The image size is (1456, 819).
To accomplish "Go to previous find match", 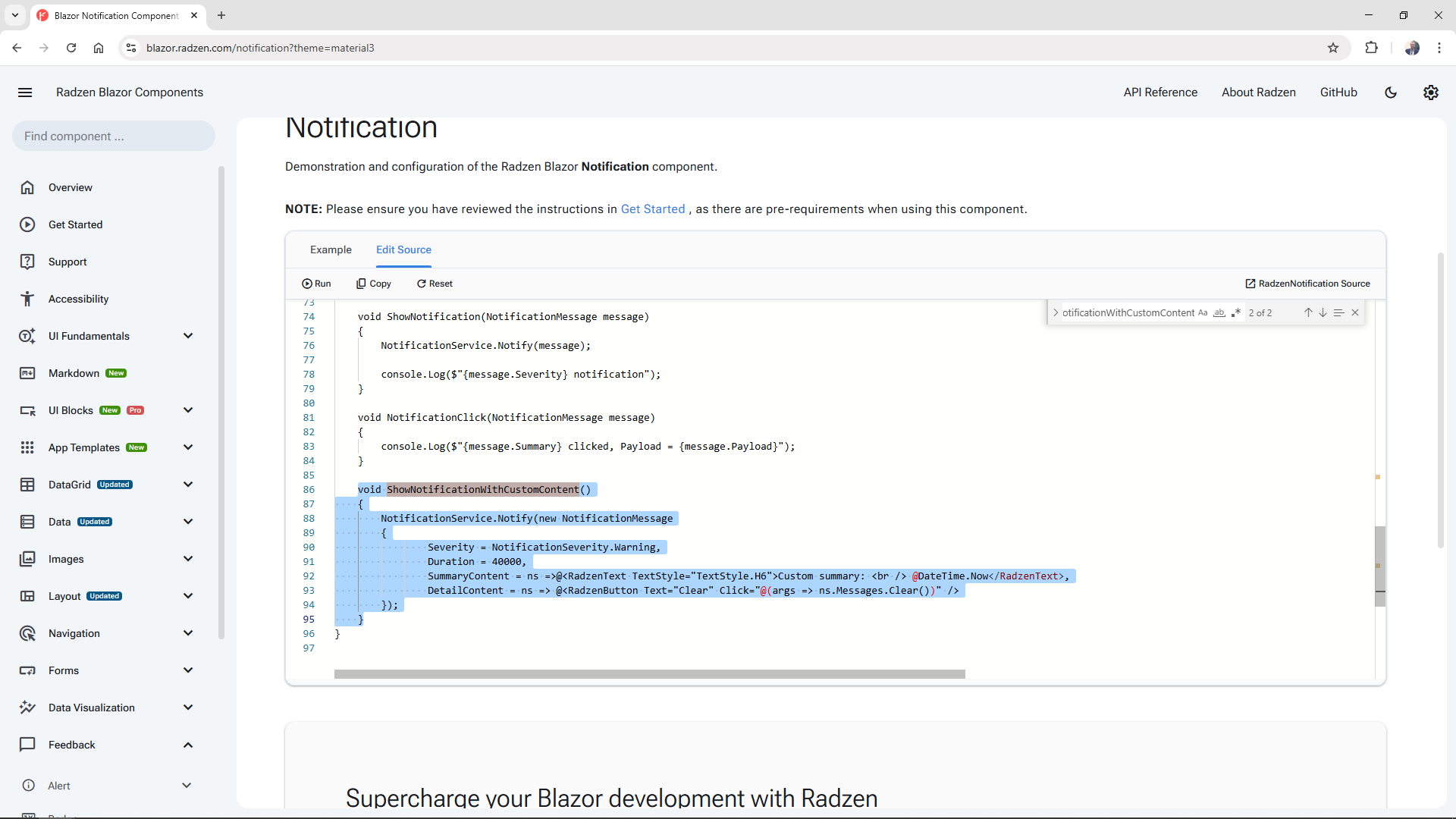I will click(1308, 312).
